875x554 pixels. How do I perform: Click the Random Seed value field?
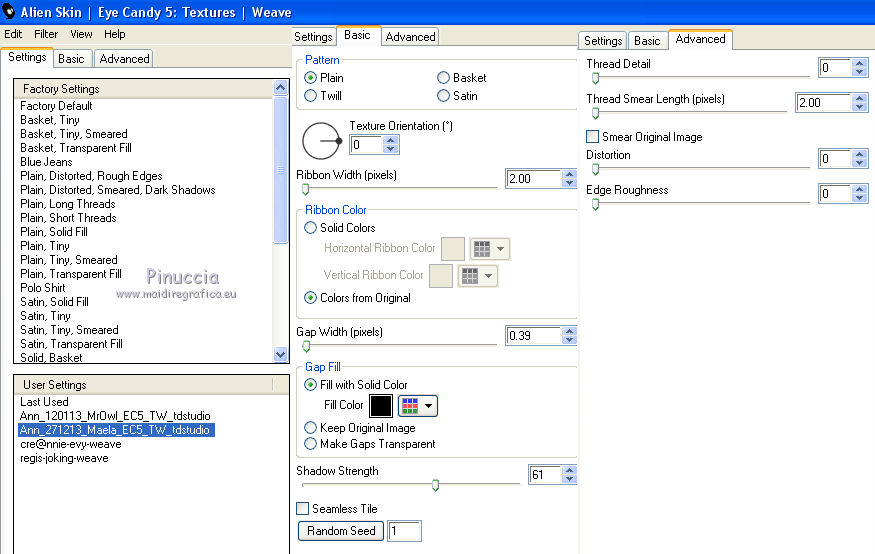[404, 531]
